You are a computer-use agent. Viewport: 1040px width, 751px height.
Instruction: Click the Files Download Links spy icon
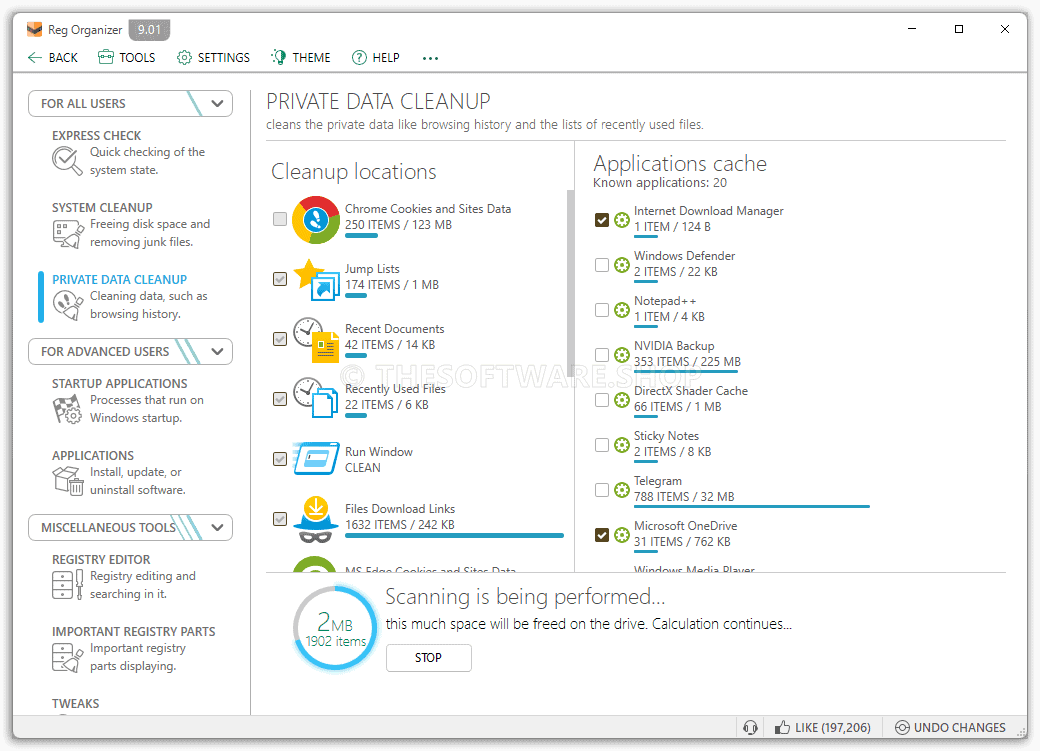(x=316, y=519)
